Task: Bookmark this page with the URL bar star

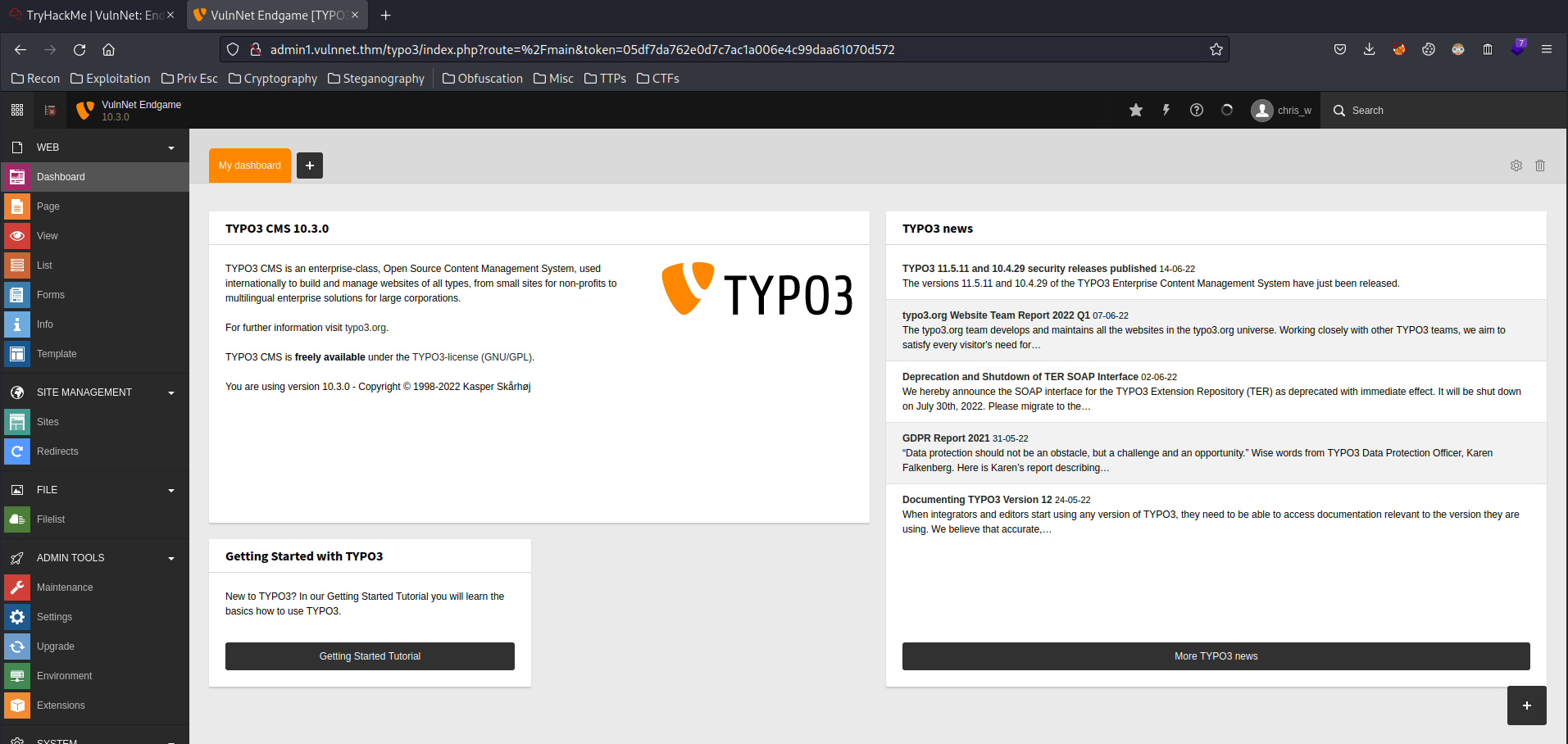Action: point(1216,50)
